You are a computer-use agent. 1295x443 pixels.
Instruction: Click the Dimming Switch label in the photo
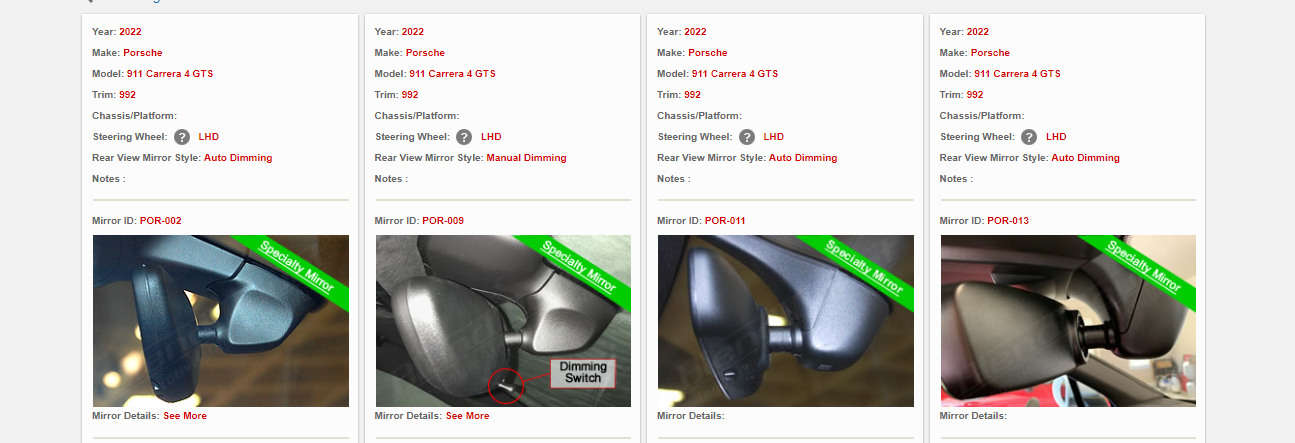[582, 373]
